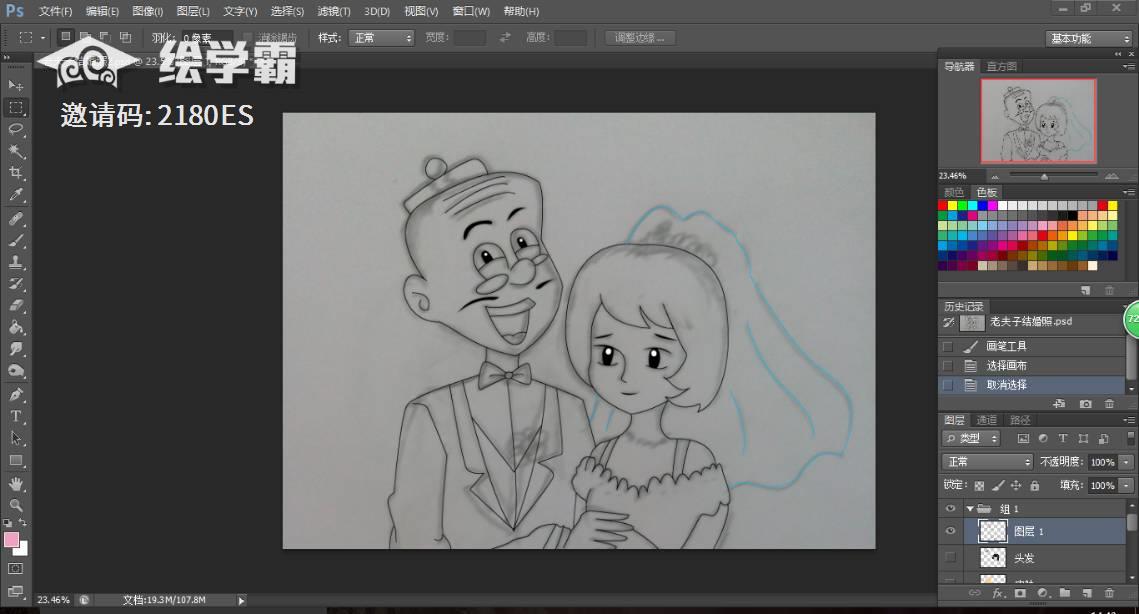
Task: Click the foreground pink color swatch
Action: [11, 539]
